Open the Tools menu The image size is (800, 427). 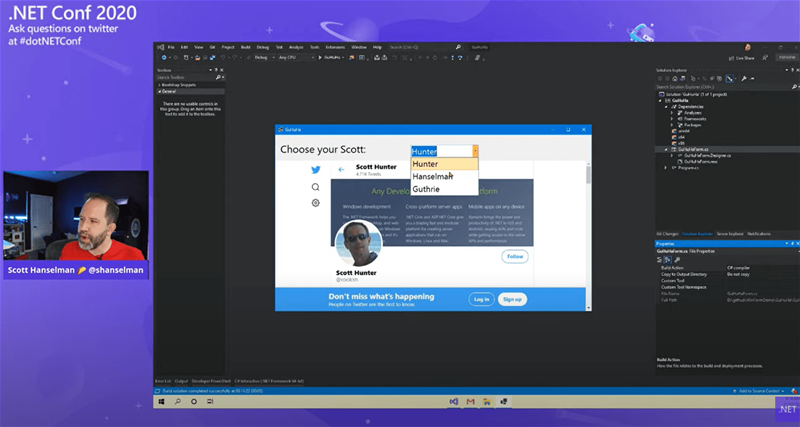pos(314,47)
